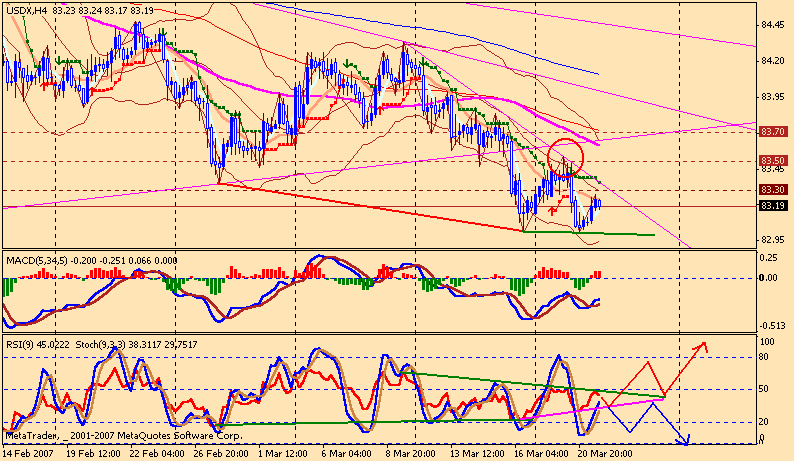Click the 19 Feb 12:00 time label
The width and height of the screenshot is (794, 461).
(93, 453)
